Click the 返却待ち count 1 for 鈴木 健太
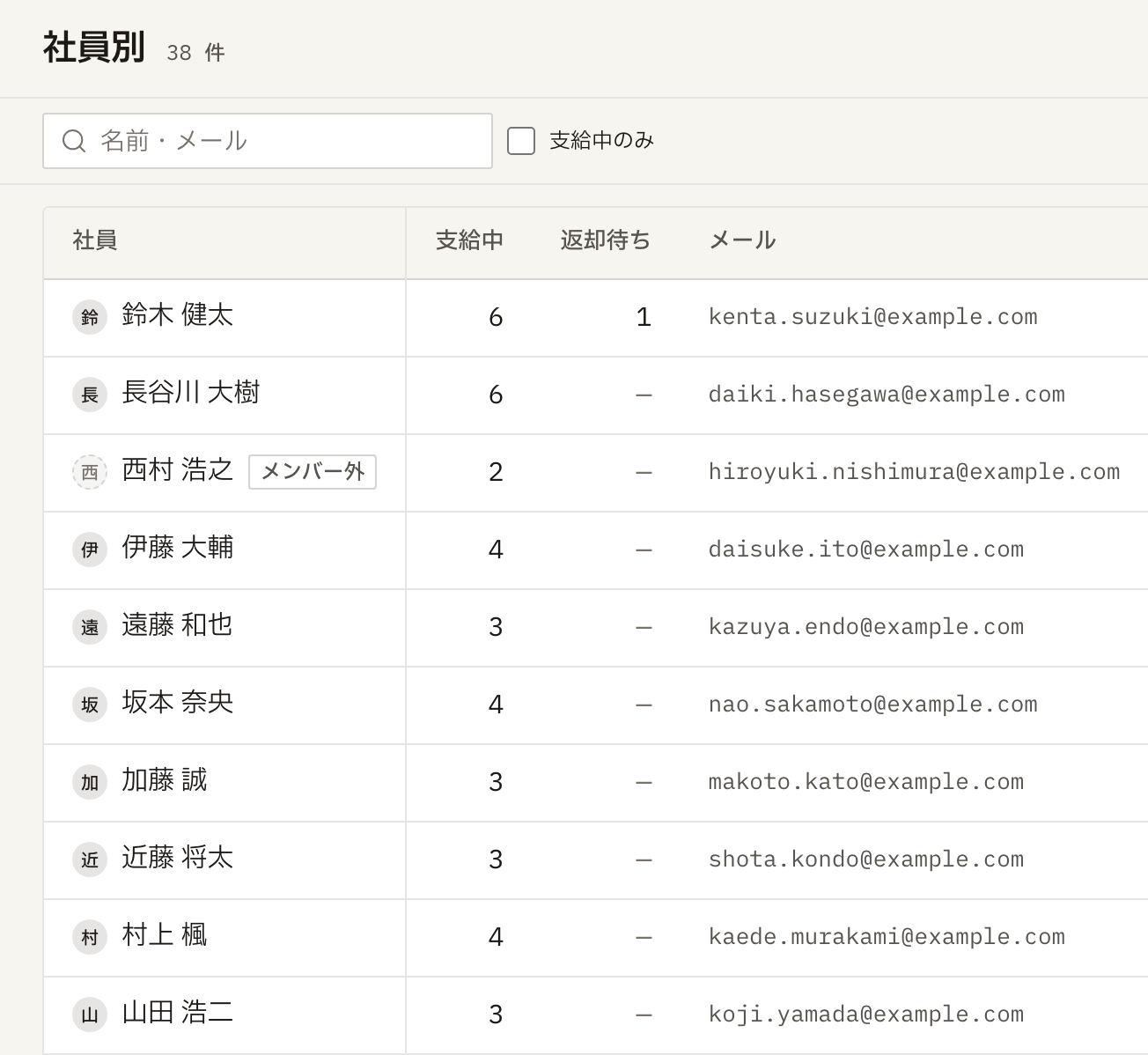The image size is (1148, 1055). [x=644, y=317]
